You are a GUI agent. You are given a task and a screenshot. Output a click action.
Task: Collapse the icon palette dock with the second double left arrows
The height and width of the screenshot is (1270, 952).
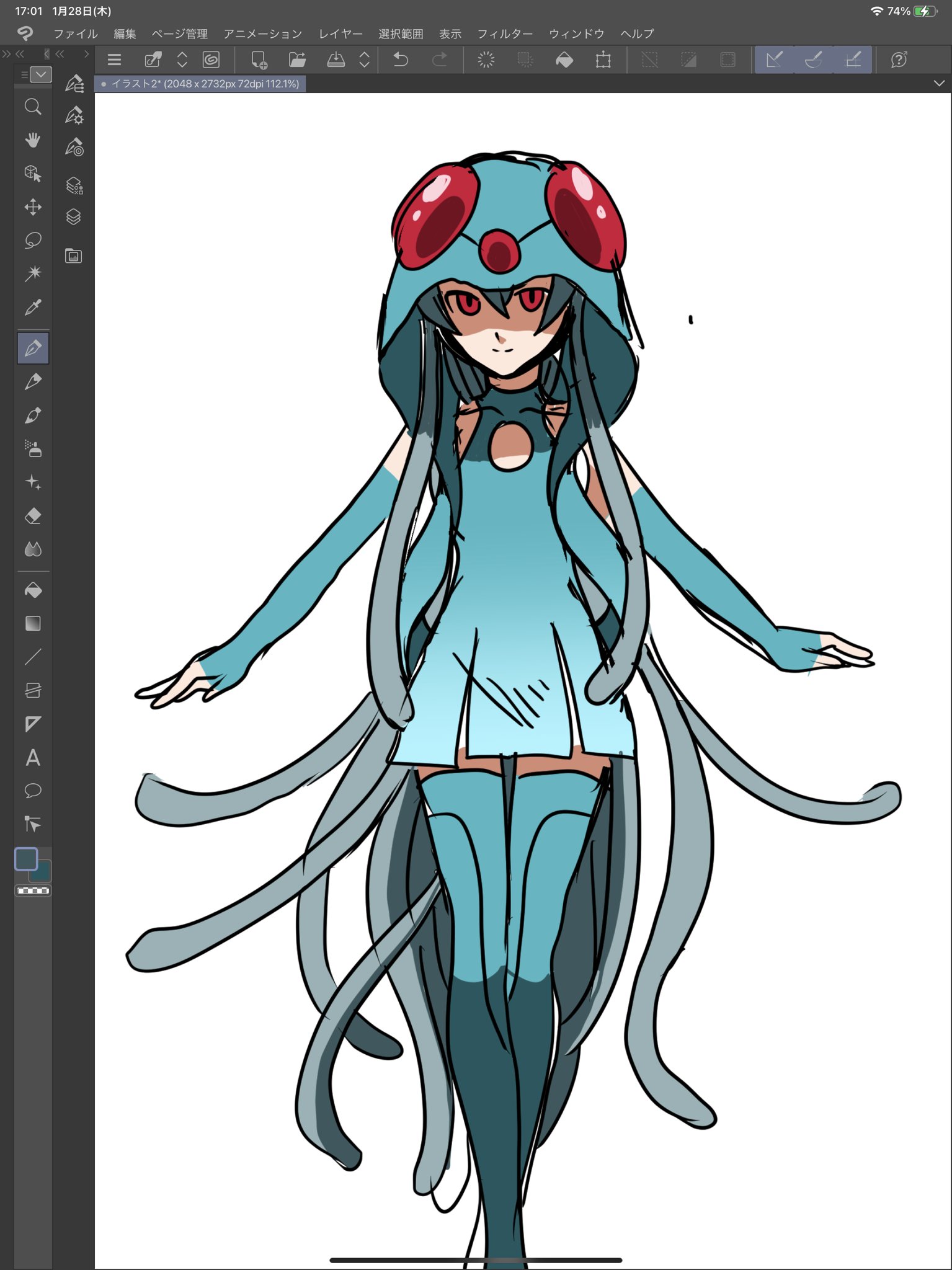60,54
